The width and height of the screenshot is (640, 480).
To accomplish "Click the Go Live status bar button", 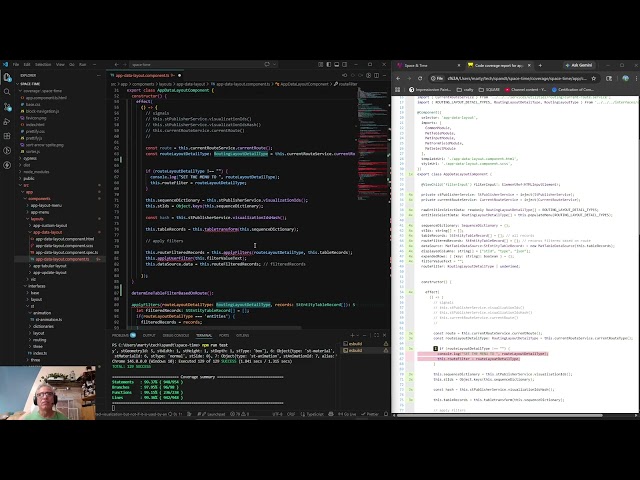I will point(347,414).
